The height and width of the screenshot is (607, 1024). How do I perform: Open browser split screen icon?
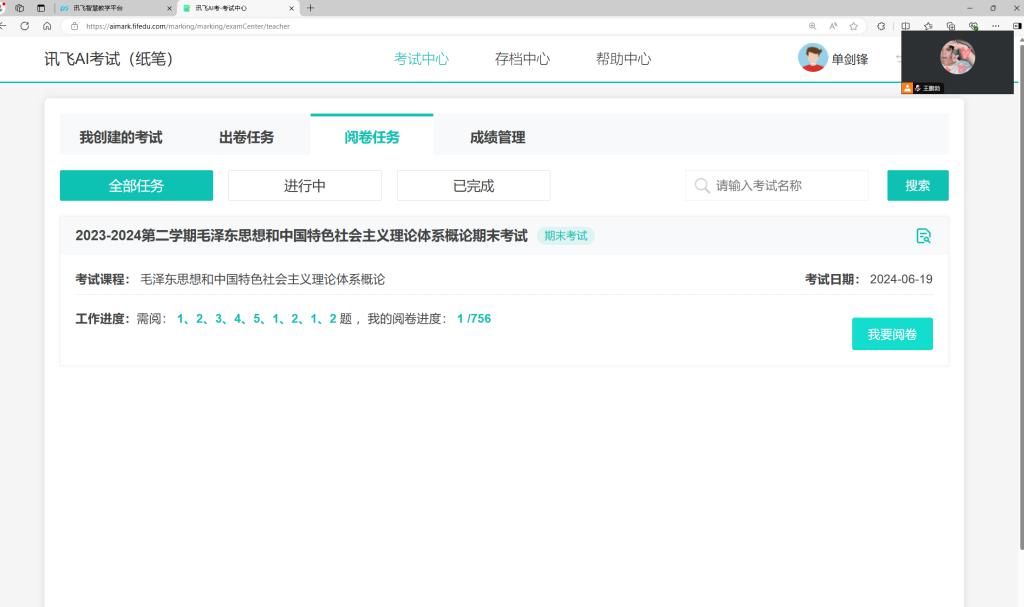pos(906,26)
